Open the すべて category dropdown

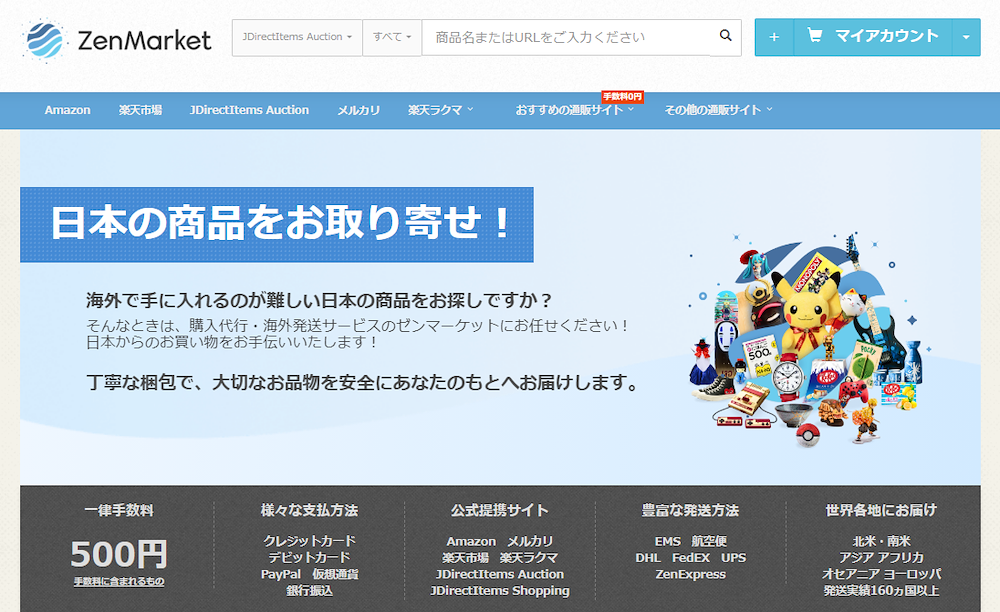[x=392, y=37]
